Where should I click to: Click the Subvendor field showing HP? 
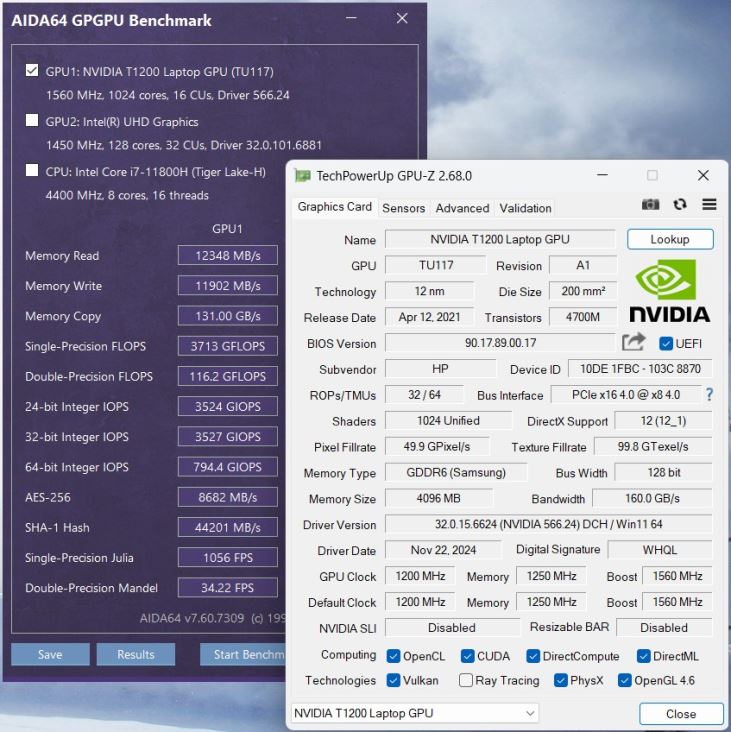[x=440, y=369]
